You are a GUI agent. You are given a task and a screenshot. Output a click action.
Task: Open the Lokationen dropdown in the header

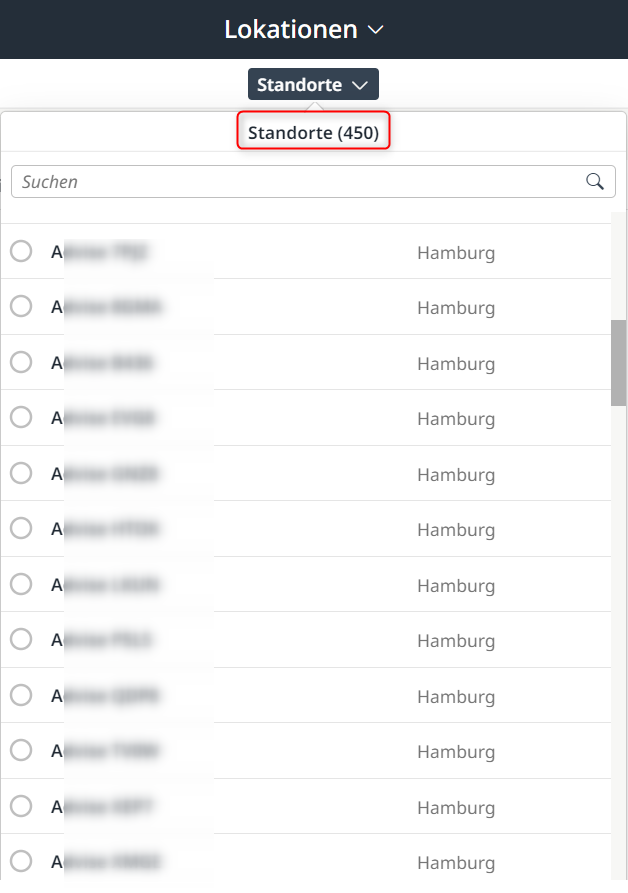pos(305,29)
